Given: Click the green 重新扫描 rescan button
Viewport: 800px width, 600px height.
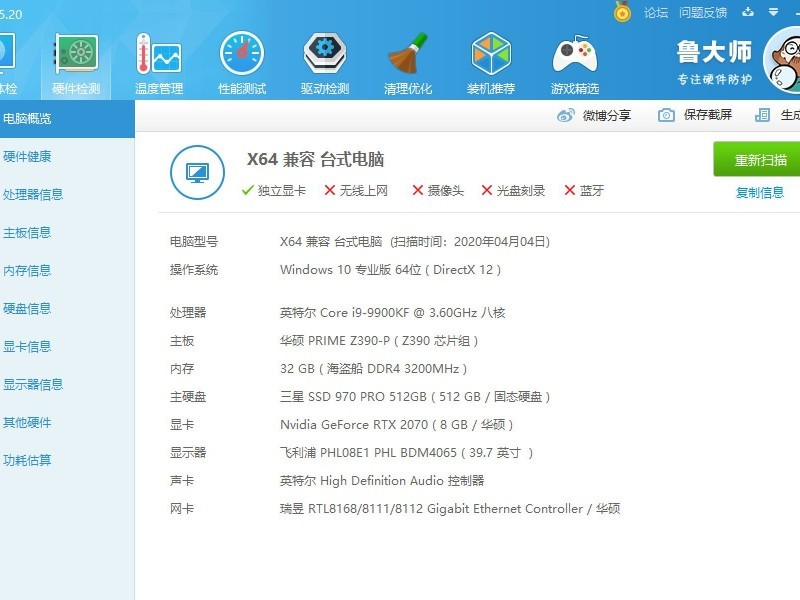Looking at the screenshot, I should pyautogui.click(x=757, y=160).
